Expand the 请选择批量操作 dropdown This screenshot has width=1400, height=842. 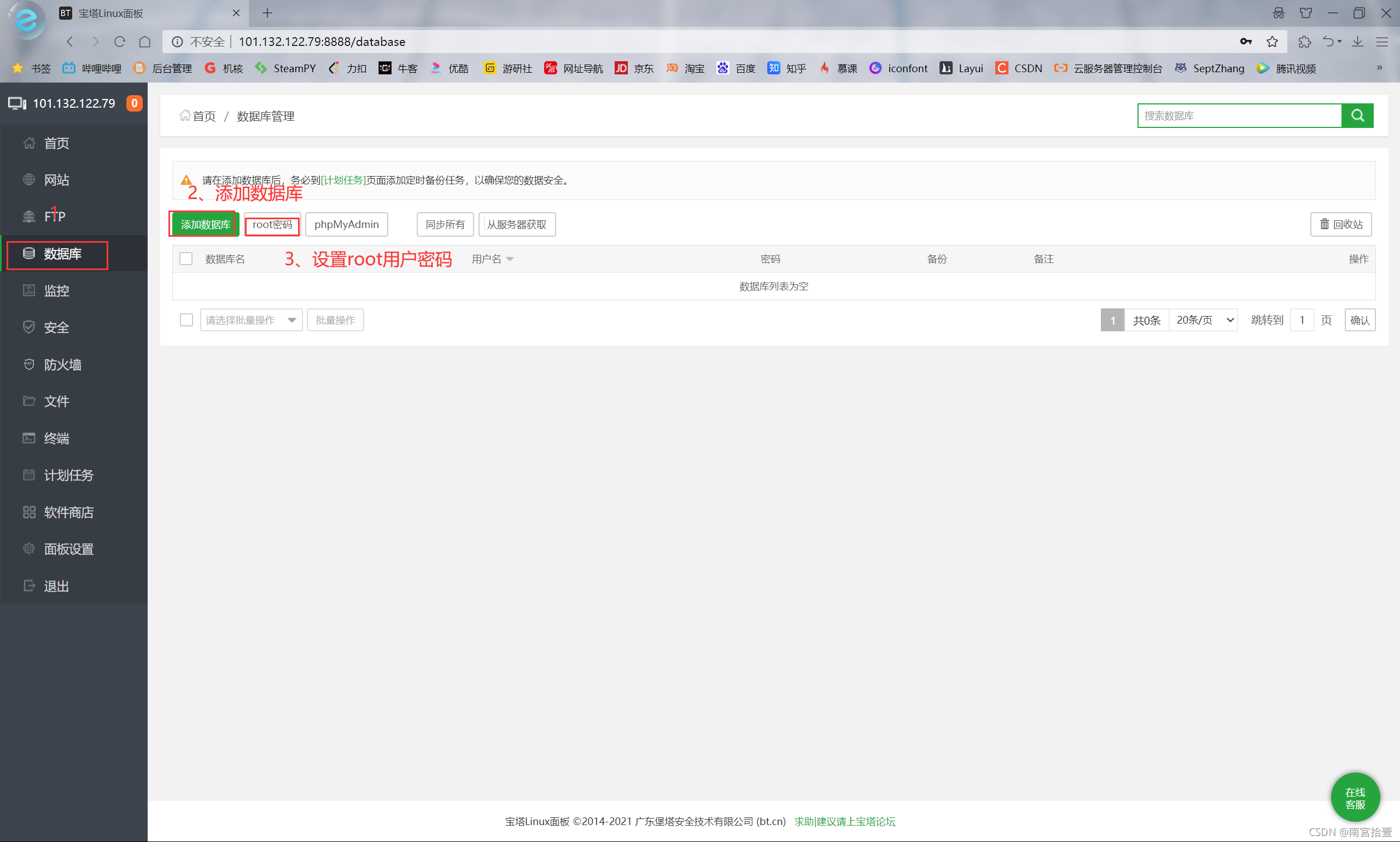252,320
